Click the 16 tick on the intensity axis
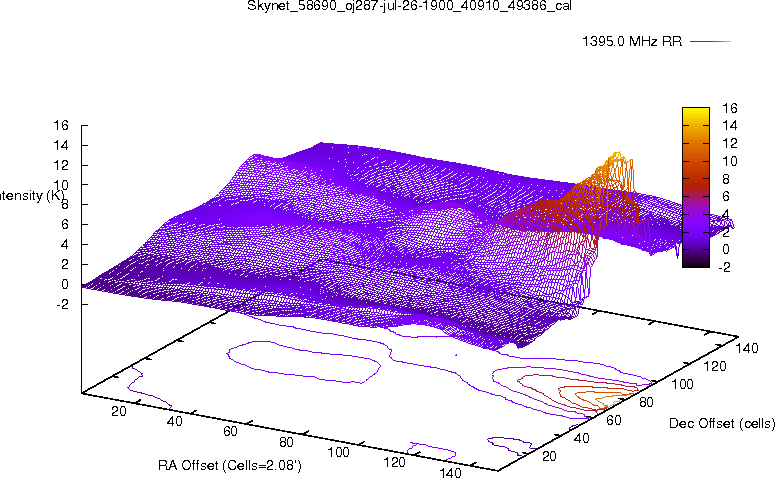Screen dimensions: 775x478 61,125
